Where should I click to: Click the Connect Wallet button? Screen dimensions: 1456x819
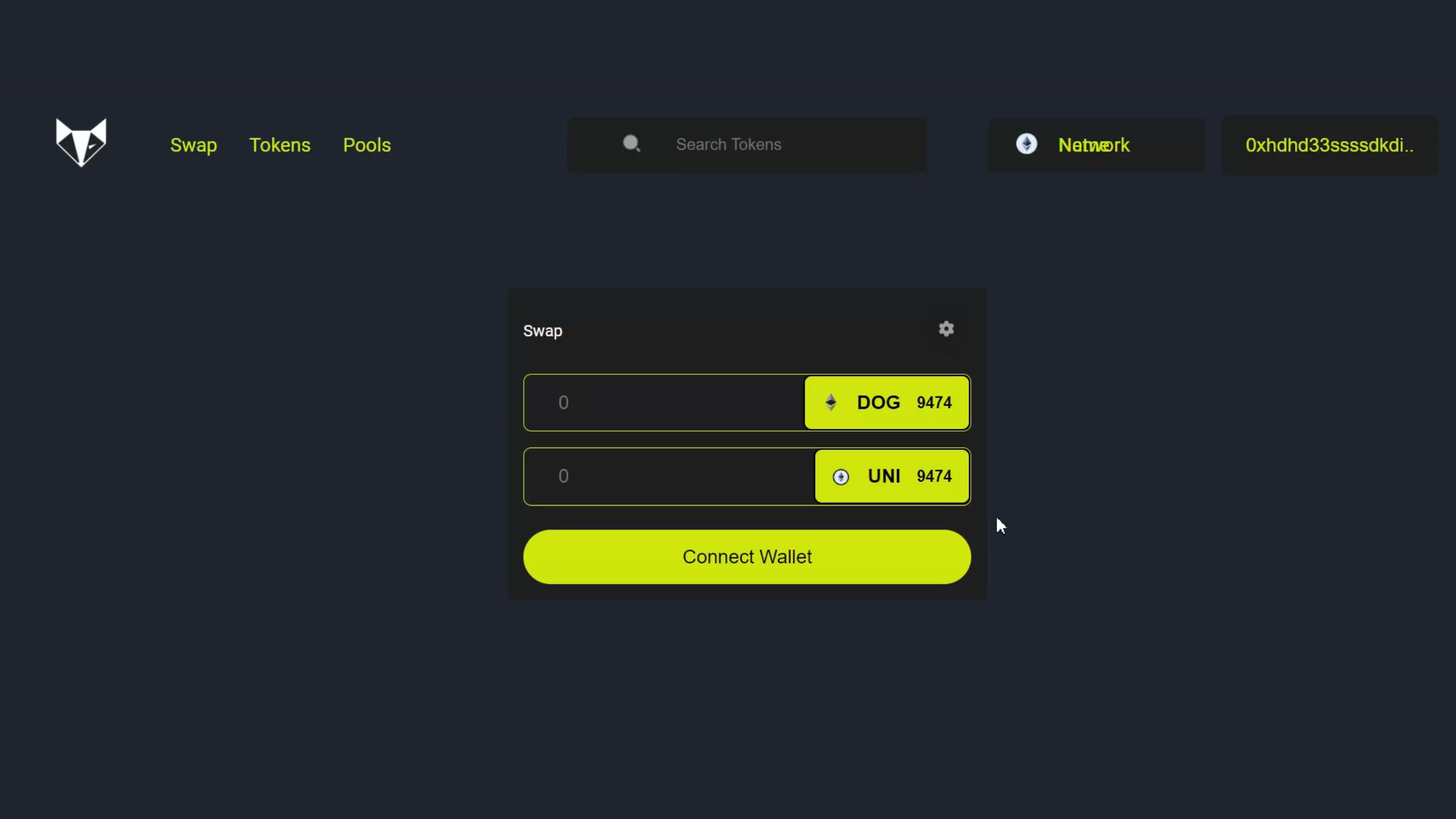[747, 556]
